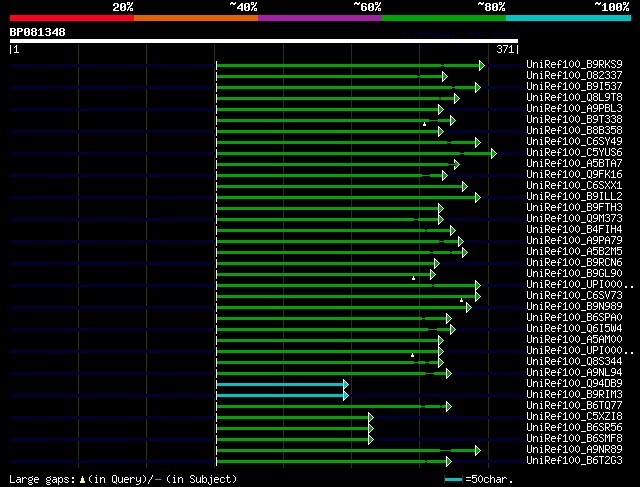
Task: Click the arrowhead ending the A9NR89 alignment
Action: coord(478,451)
